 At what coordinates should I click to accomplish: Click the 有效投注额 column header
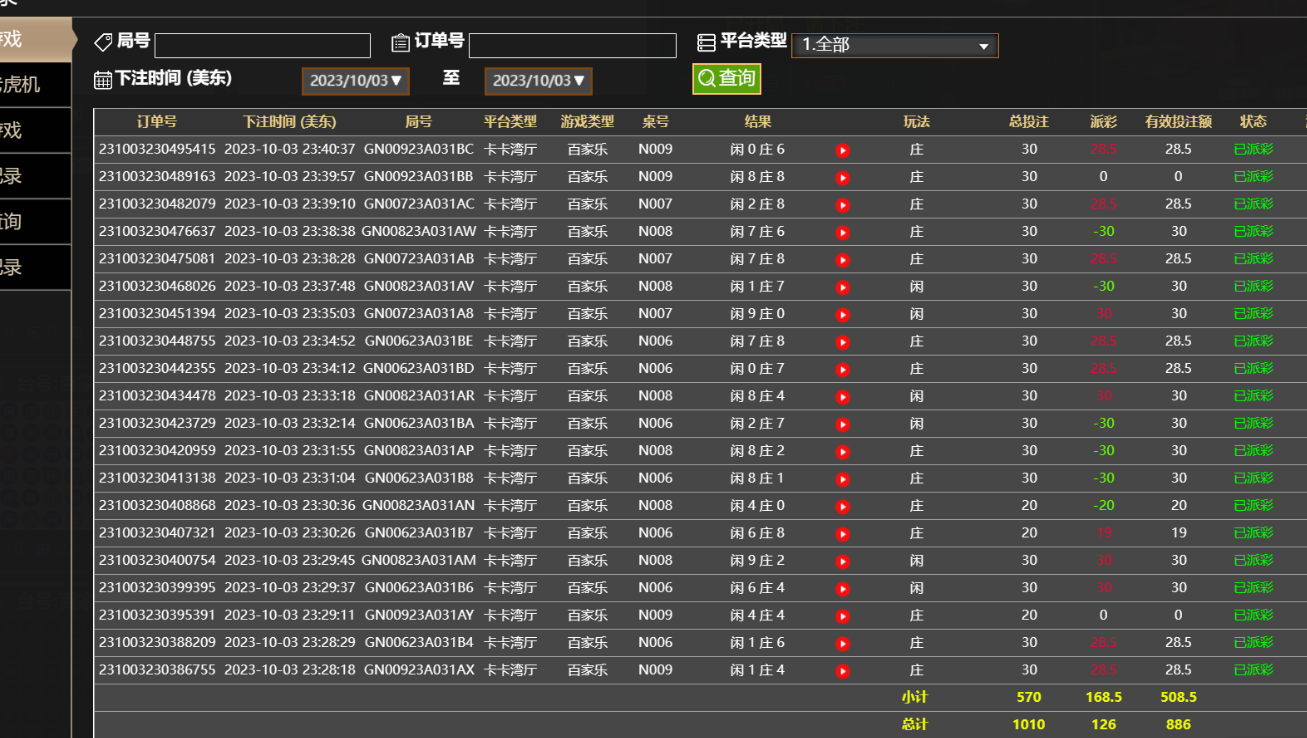click(1179, 122)
